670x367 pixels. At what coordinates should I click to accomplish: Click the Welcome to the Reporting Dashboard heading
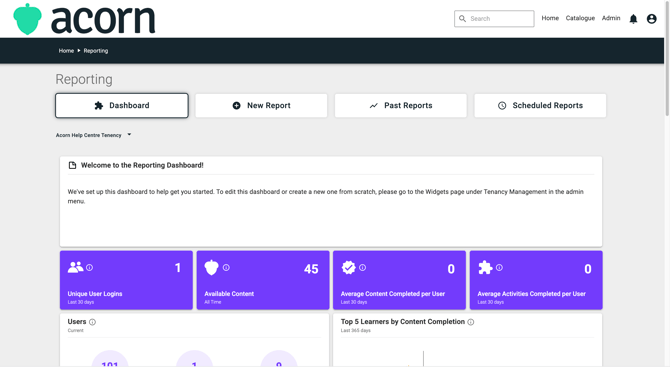click(x=142, y=165)
